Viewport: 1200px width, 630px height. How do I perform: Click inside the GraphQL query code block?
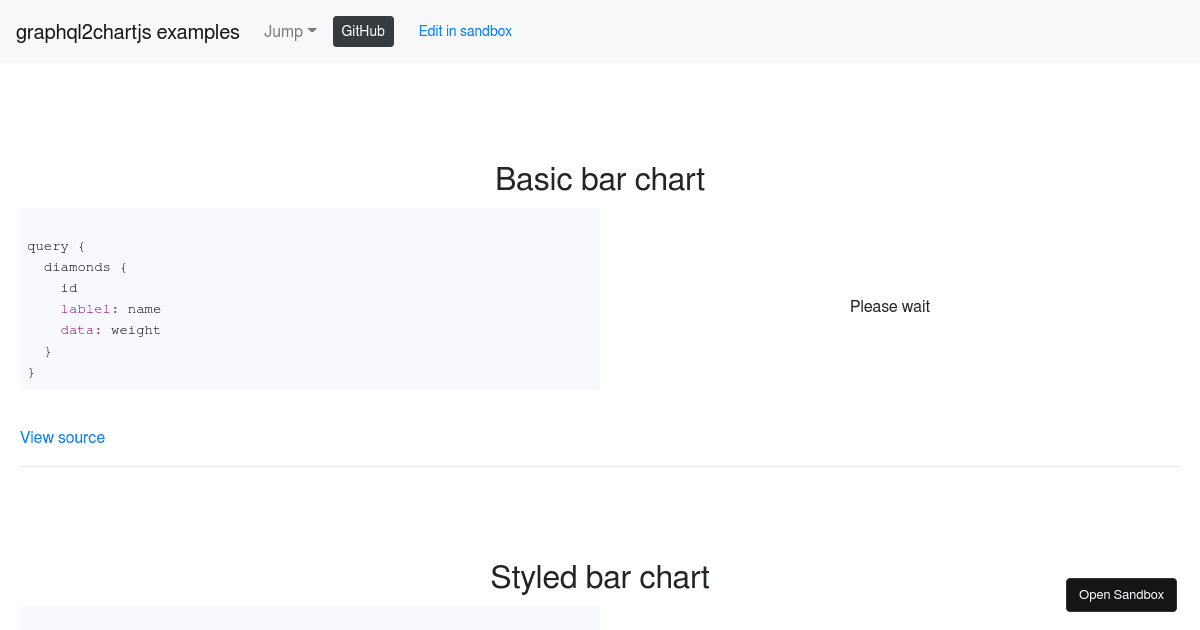(x=310, y=300)
